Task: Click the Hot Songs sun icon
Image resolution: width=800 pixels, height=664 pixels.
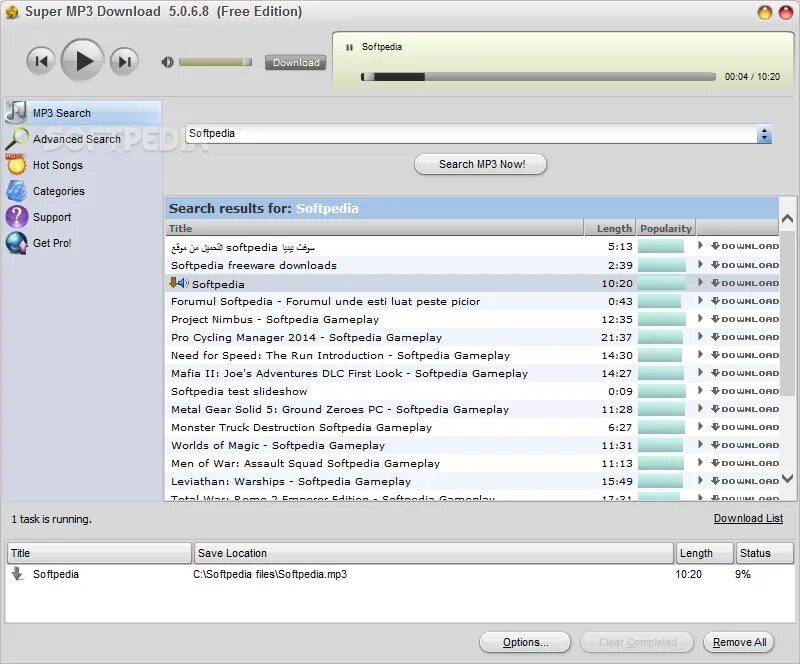Action: click(16, 164)
